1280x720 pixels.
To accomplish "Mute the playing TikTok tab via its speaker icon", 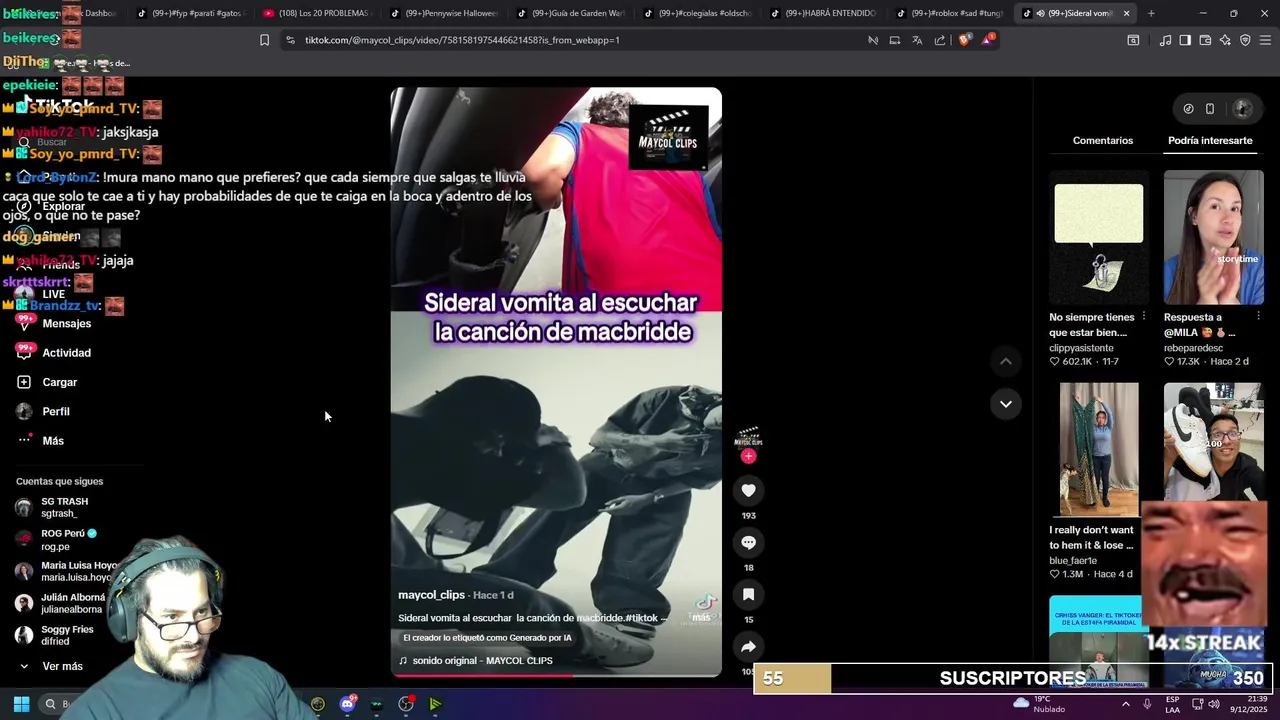I will tap(1040, 13).
